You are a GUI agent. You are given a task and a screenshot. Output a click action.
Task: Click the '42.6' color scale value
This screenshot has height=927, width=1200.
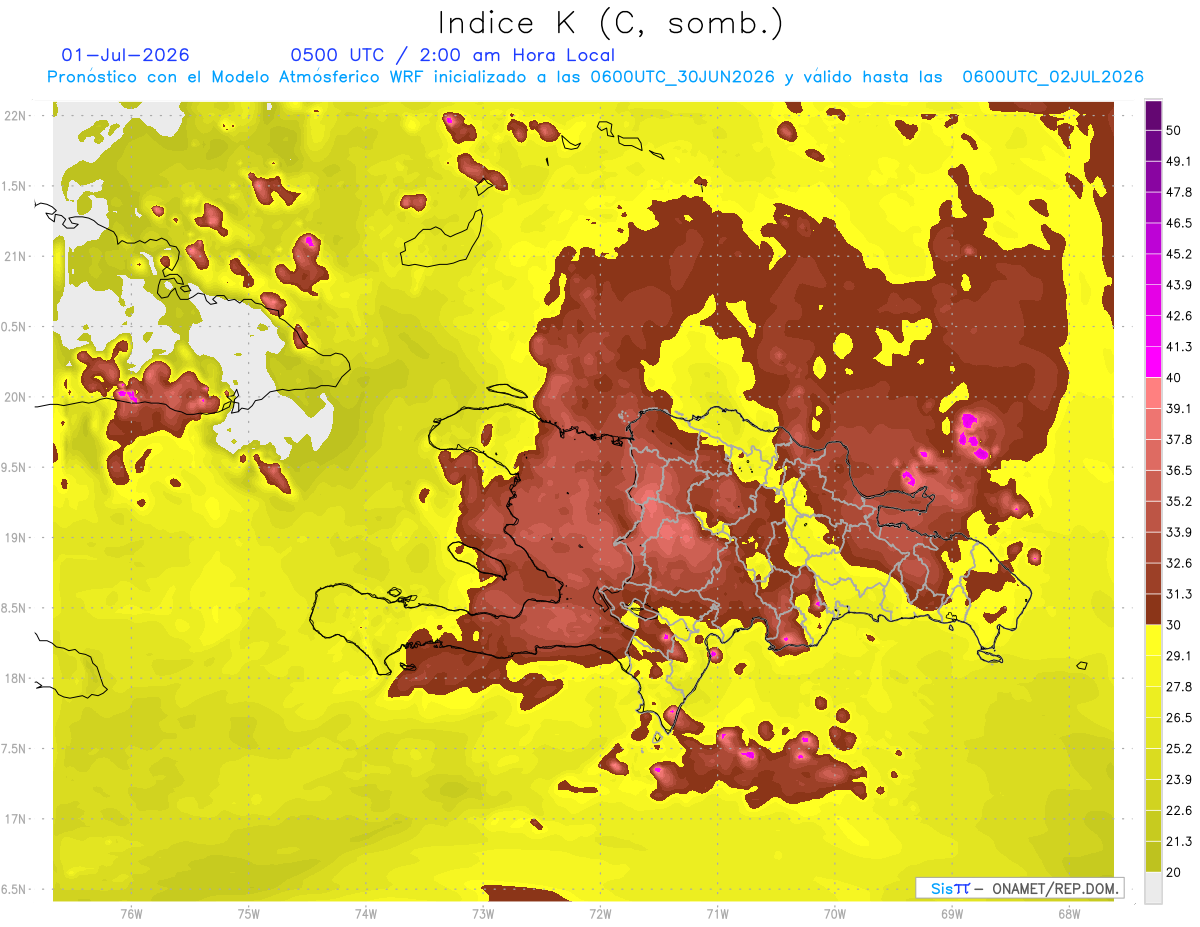click(1179, 316)
